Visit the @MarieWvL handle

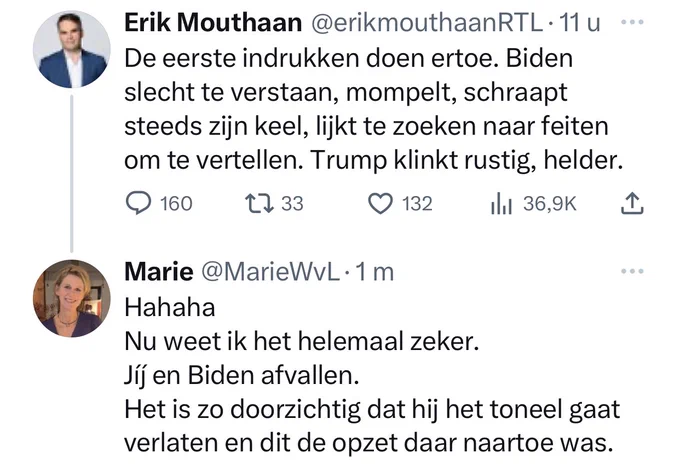point(270,272)
